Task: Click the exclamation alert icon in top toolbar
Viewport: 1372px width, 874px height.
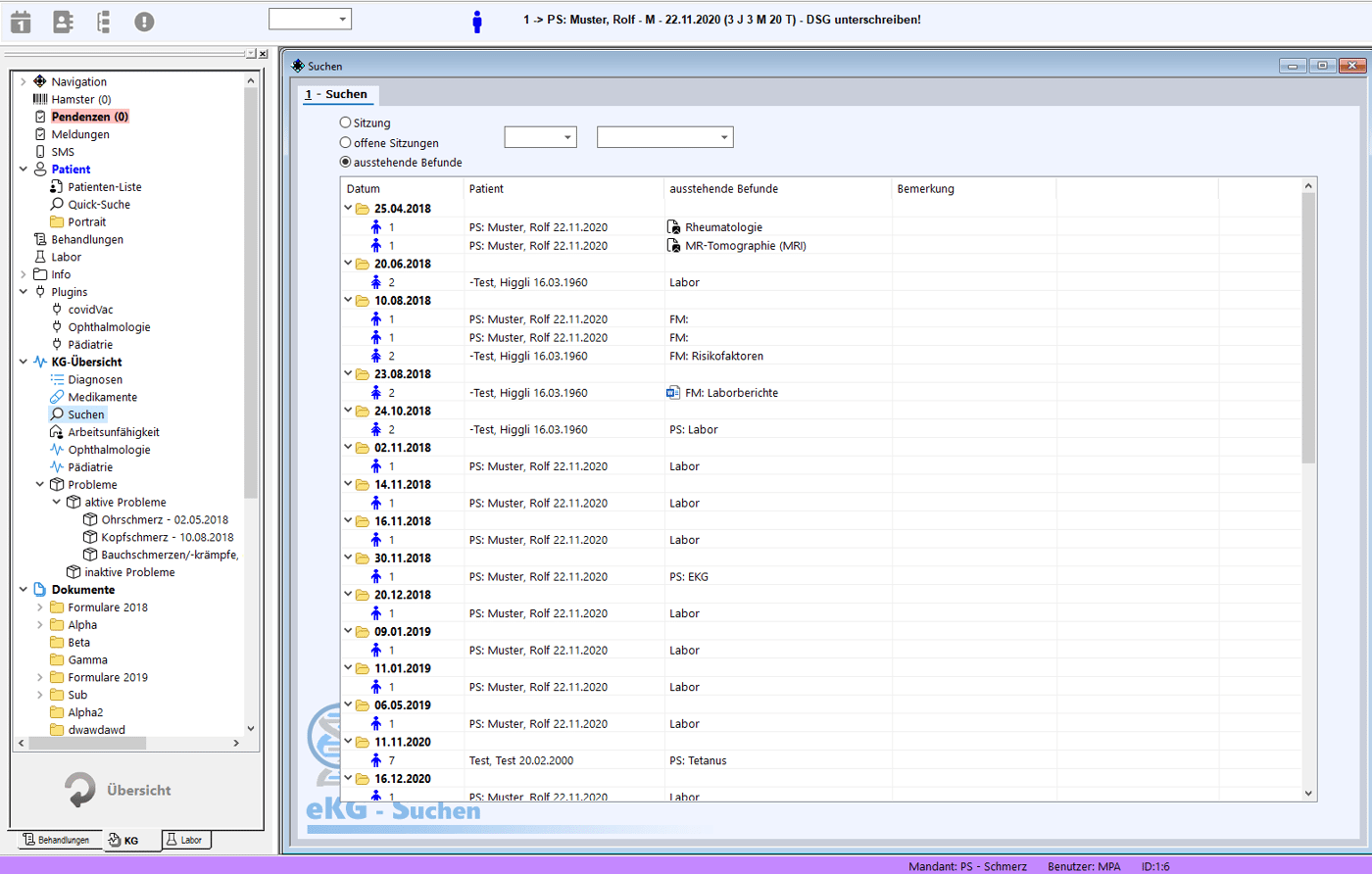Action: pos(144,21)
